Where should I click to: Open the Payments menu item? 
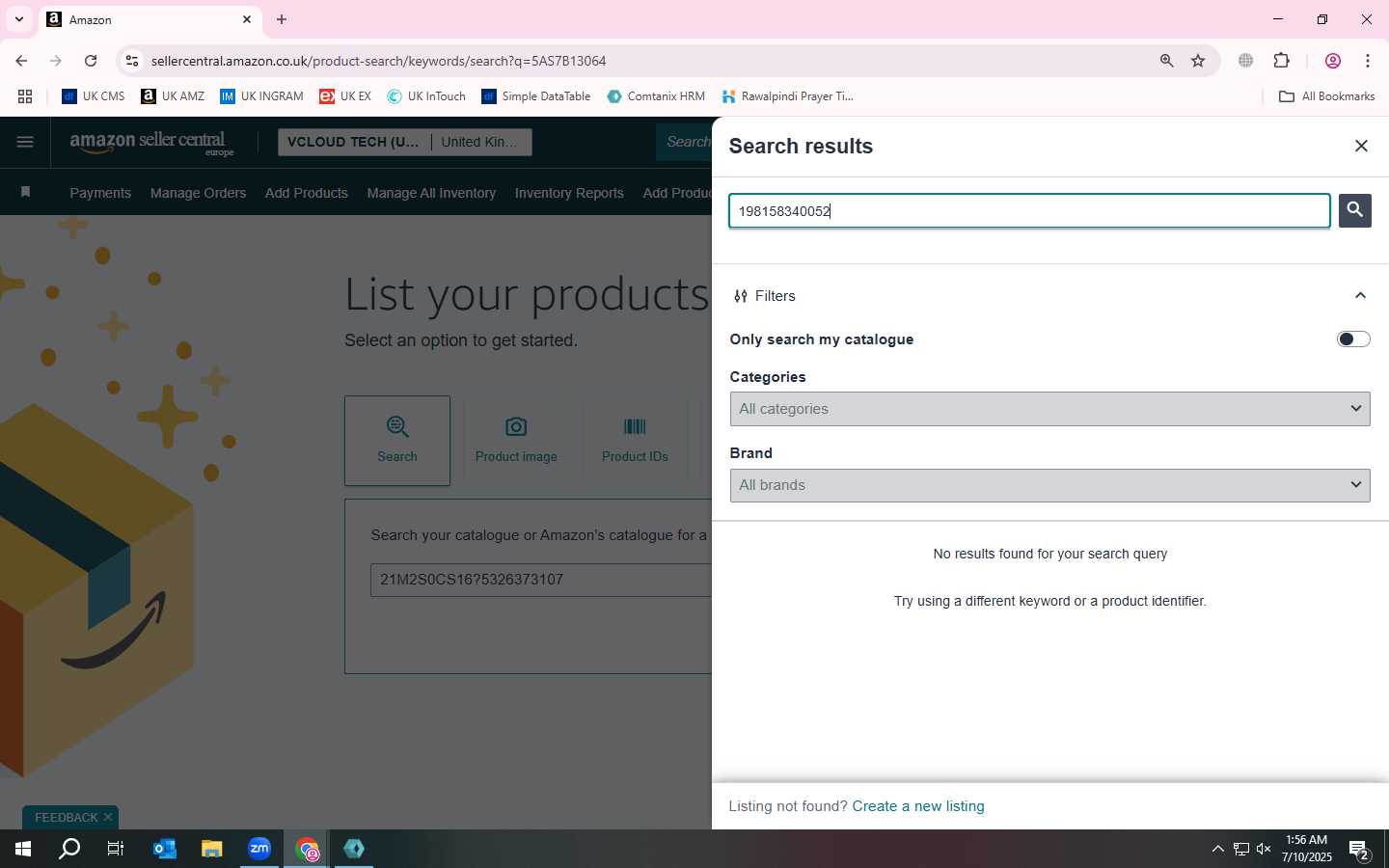pyautogui.click(x=100, y=193)
